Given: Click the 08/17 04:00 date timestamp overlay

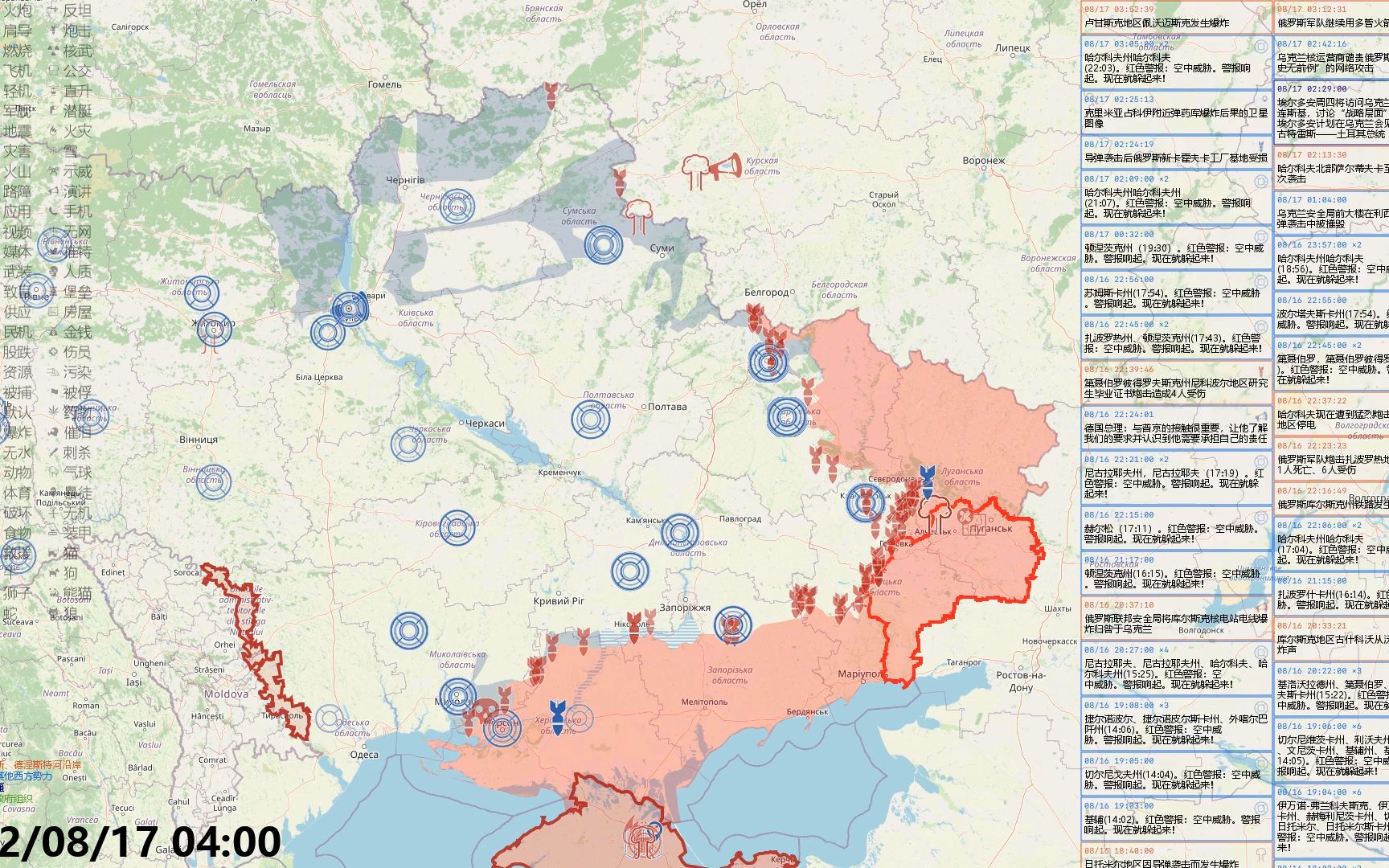Looking at the screenshot, I should pyautogui.click(x=141, y=841).
